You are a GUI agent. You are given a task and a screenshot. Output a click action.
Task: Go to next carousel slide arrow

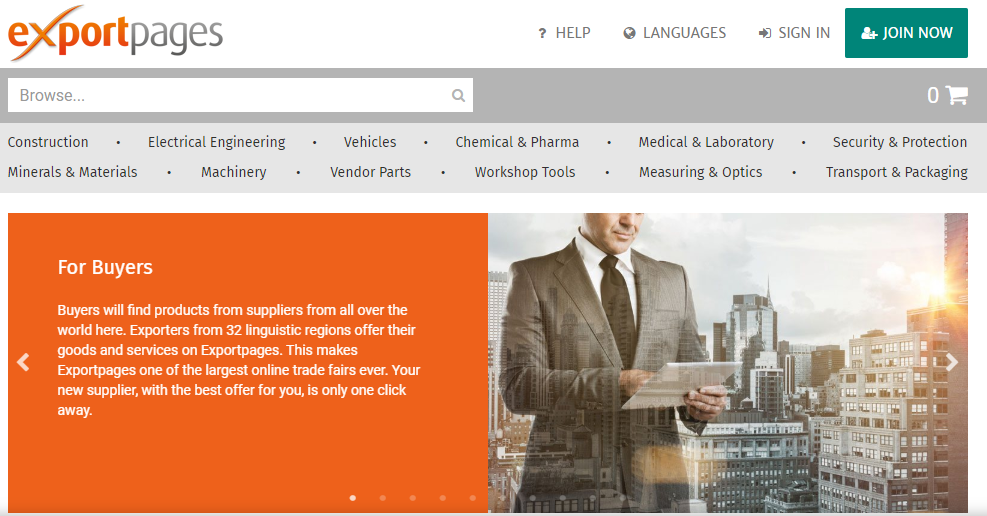(x=952, y=362)
